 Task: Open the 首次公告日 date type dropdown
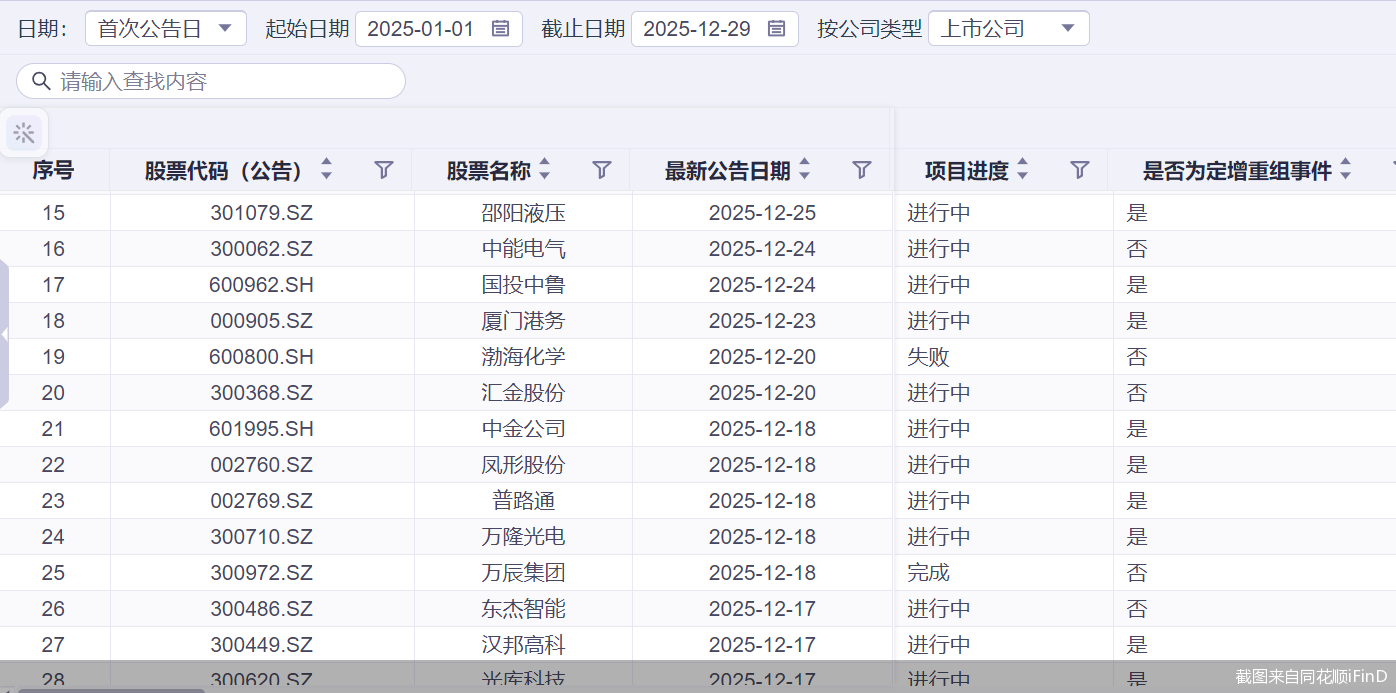pyautogui.click(x=165, y=29)
